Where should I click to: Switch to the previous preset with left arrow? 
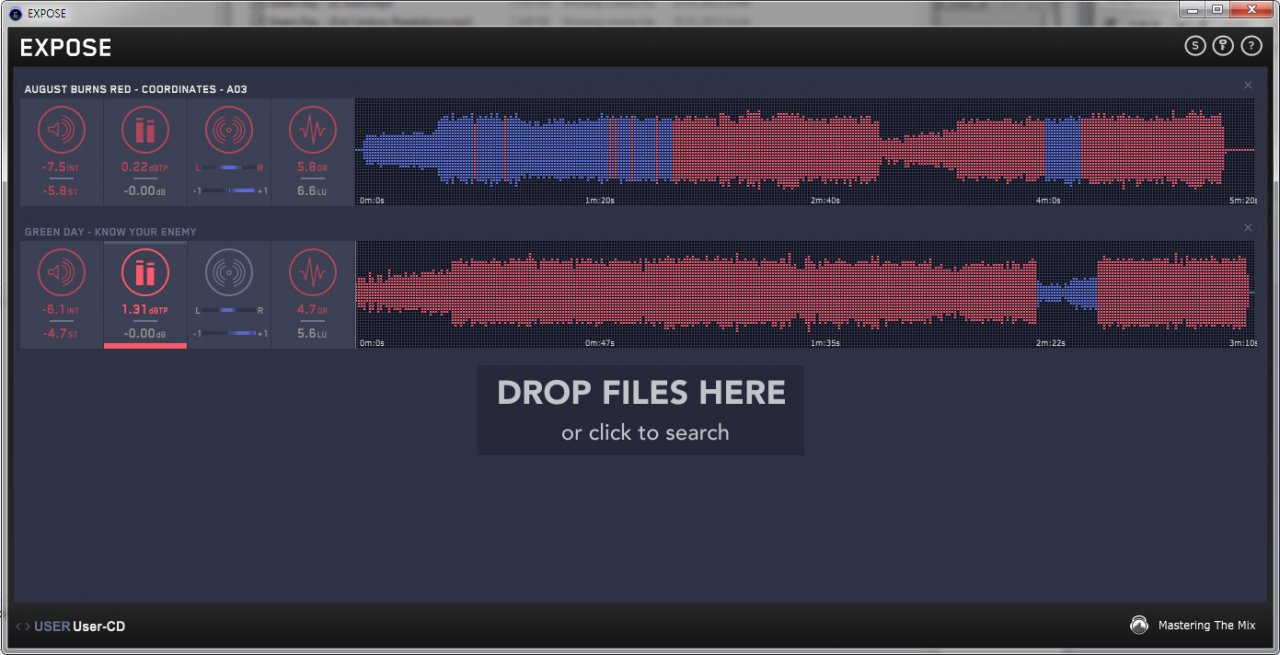pos(18,627)
